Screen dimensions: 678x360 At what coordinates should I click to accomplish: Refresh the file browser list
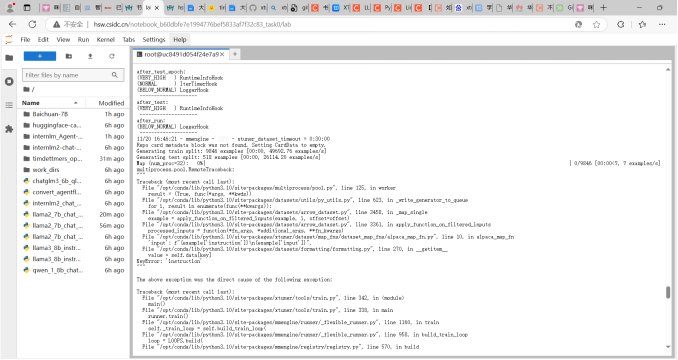point(112,56)
